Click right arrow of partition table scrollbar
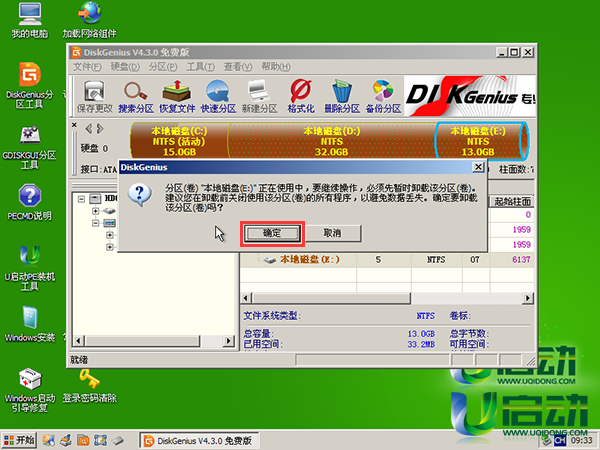Screen dimensions: 600x450 [x=528, y=298]
